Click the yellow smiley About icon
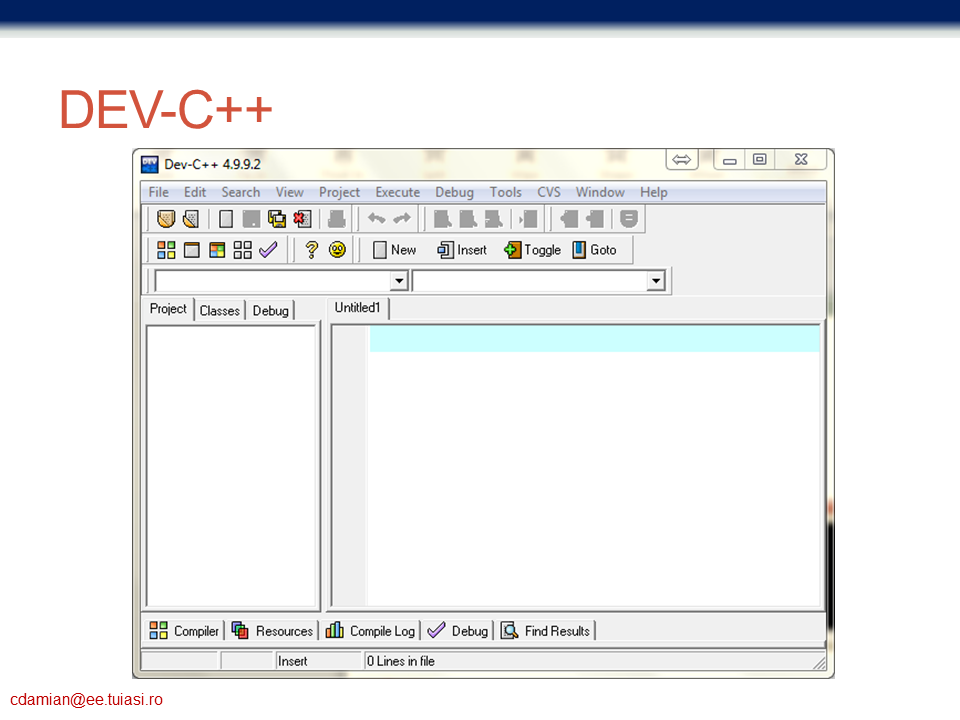 point(337,250)
